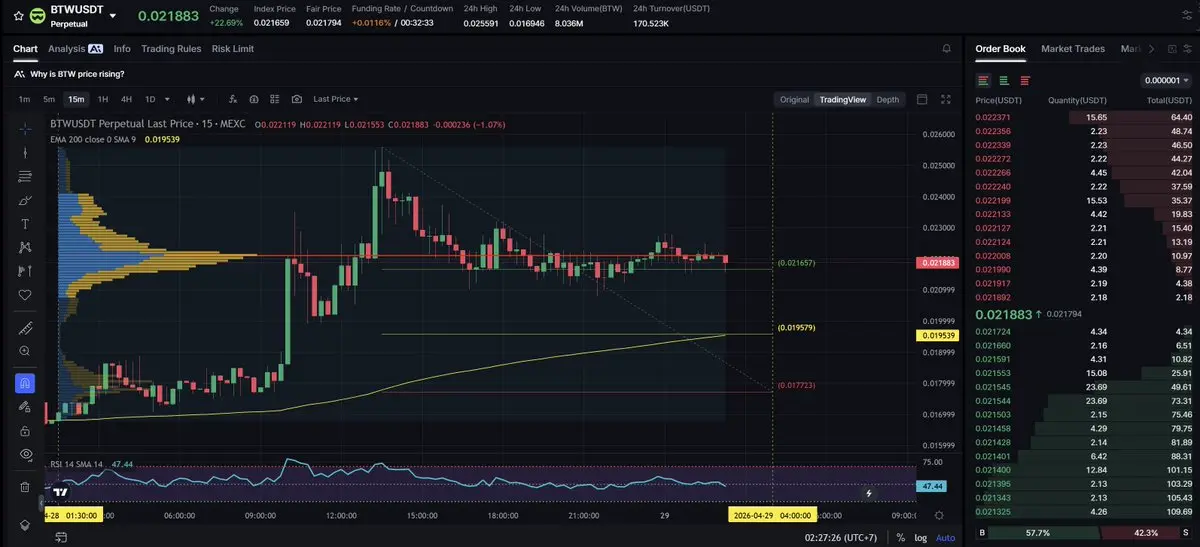Image resolution: width=1200 pixels, height=547 pixels.
Task: Toggle lock all drawings
Action: coord(25,430)
